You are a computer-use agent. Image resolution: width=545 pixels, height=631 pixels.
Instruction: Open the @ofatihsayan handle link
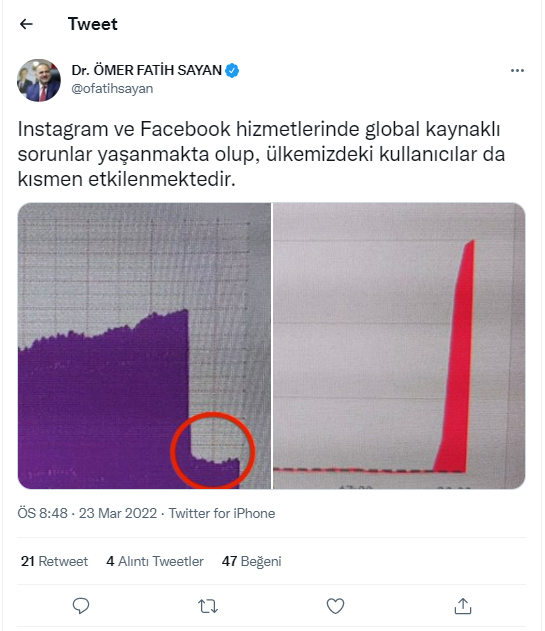pos(112,89)
